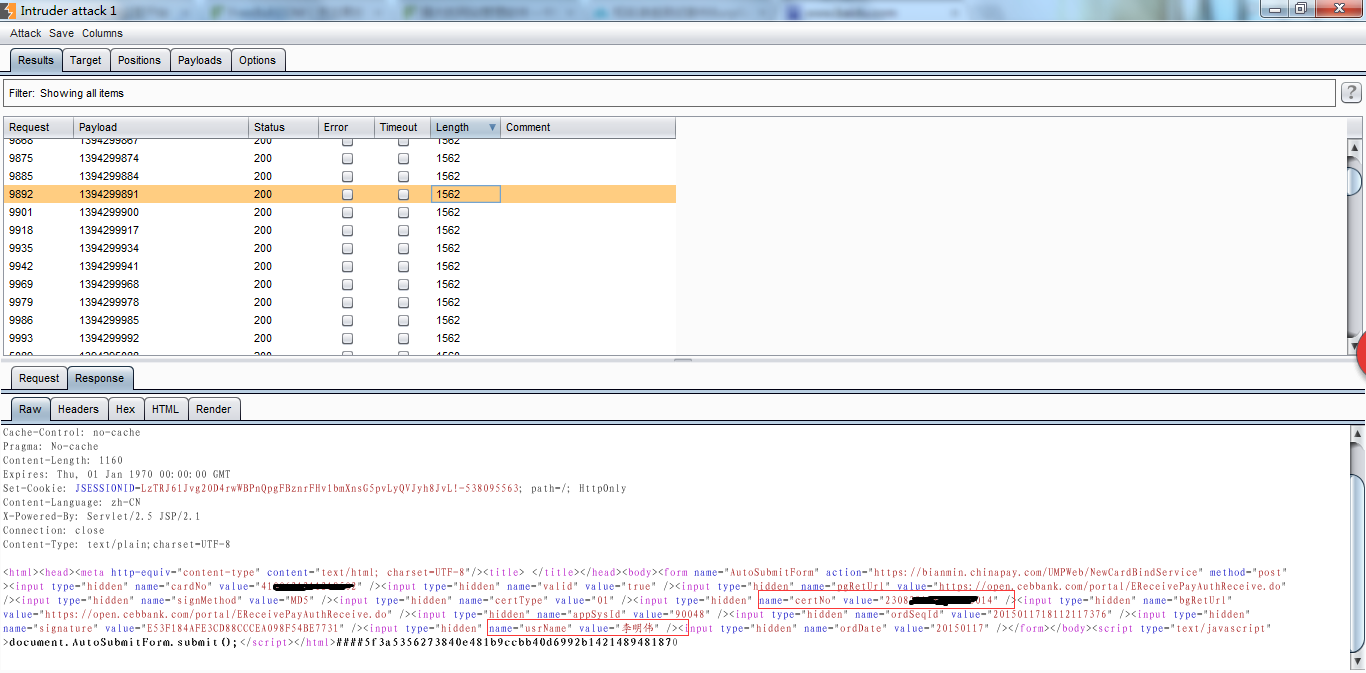Open the Save menu
The image size is (1366, 673).
[x=61, y=33]
